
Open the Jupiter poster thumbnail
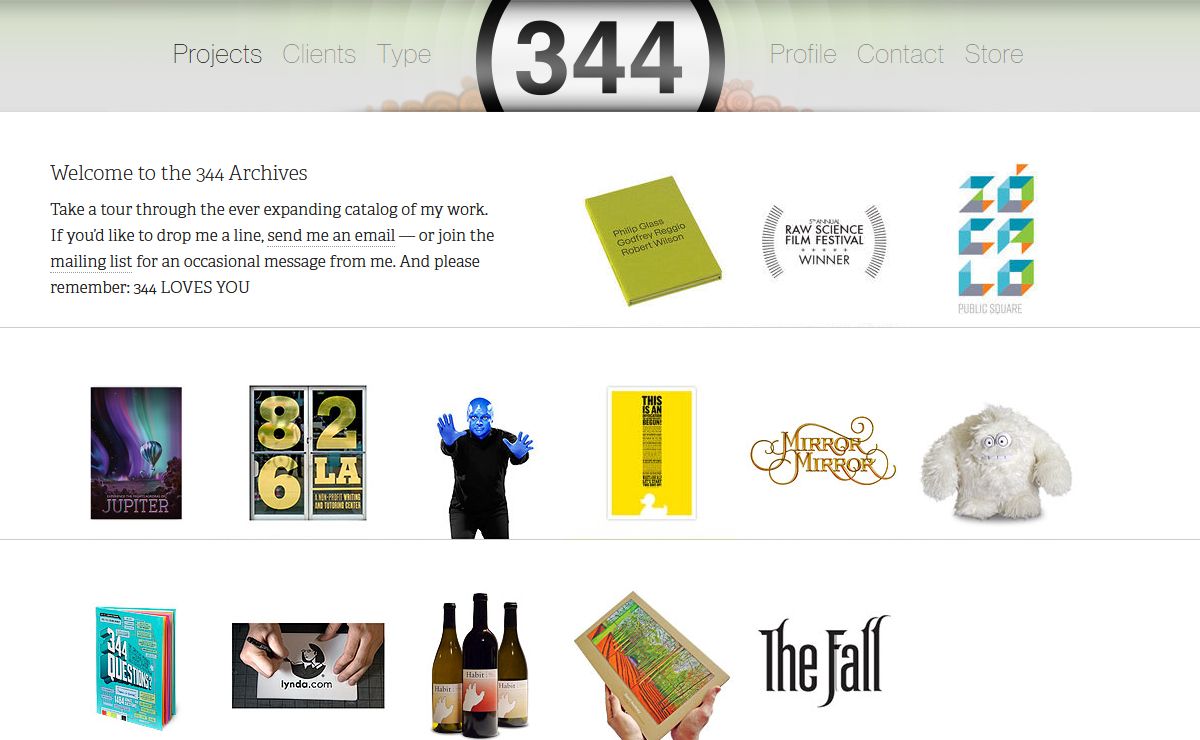[x=136, y=453]
